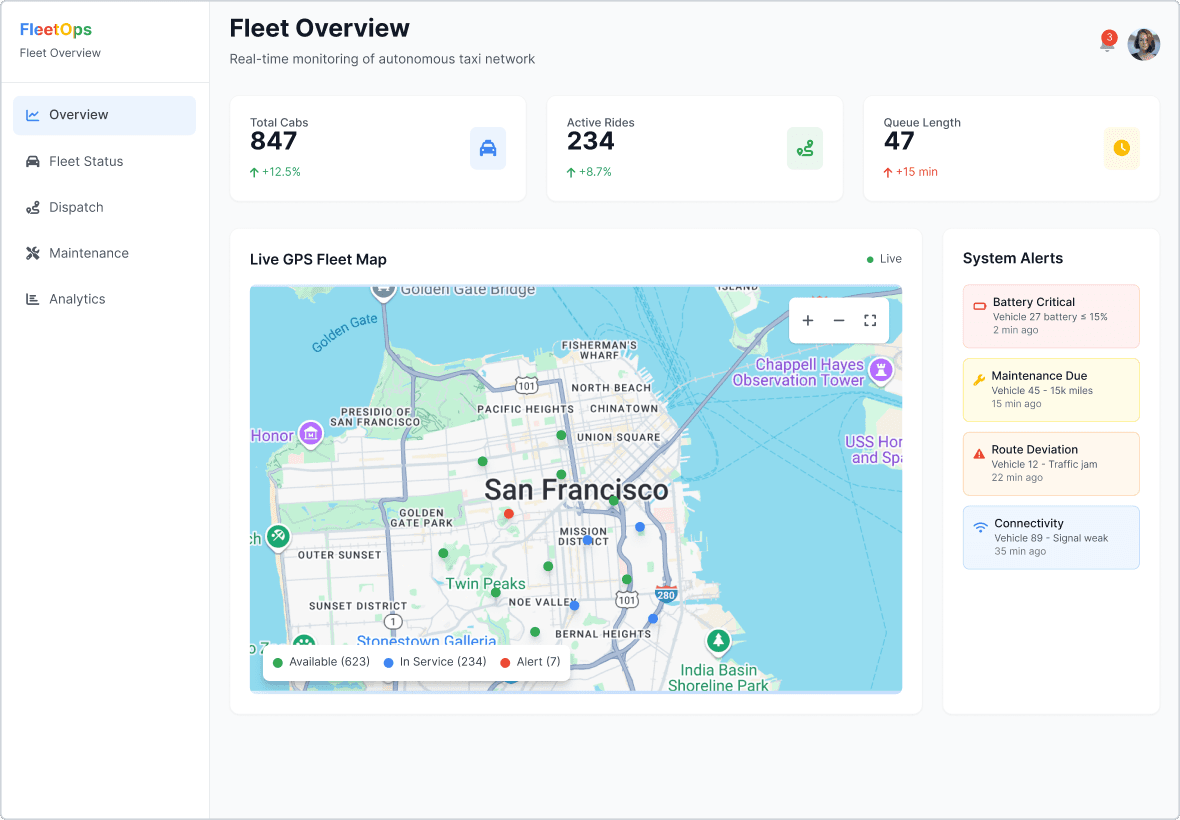Open the Analytics page

pos(105,299)
